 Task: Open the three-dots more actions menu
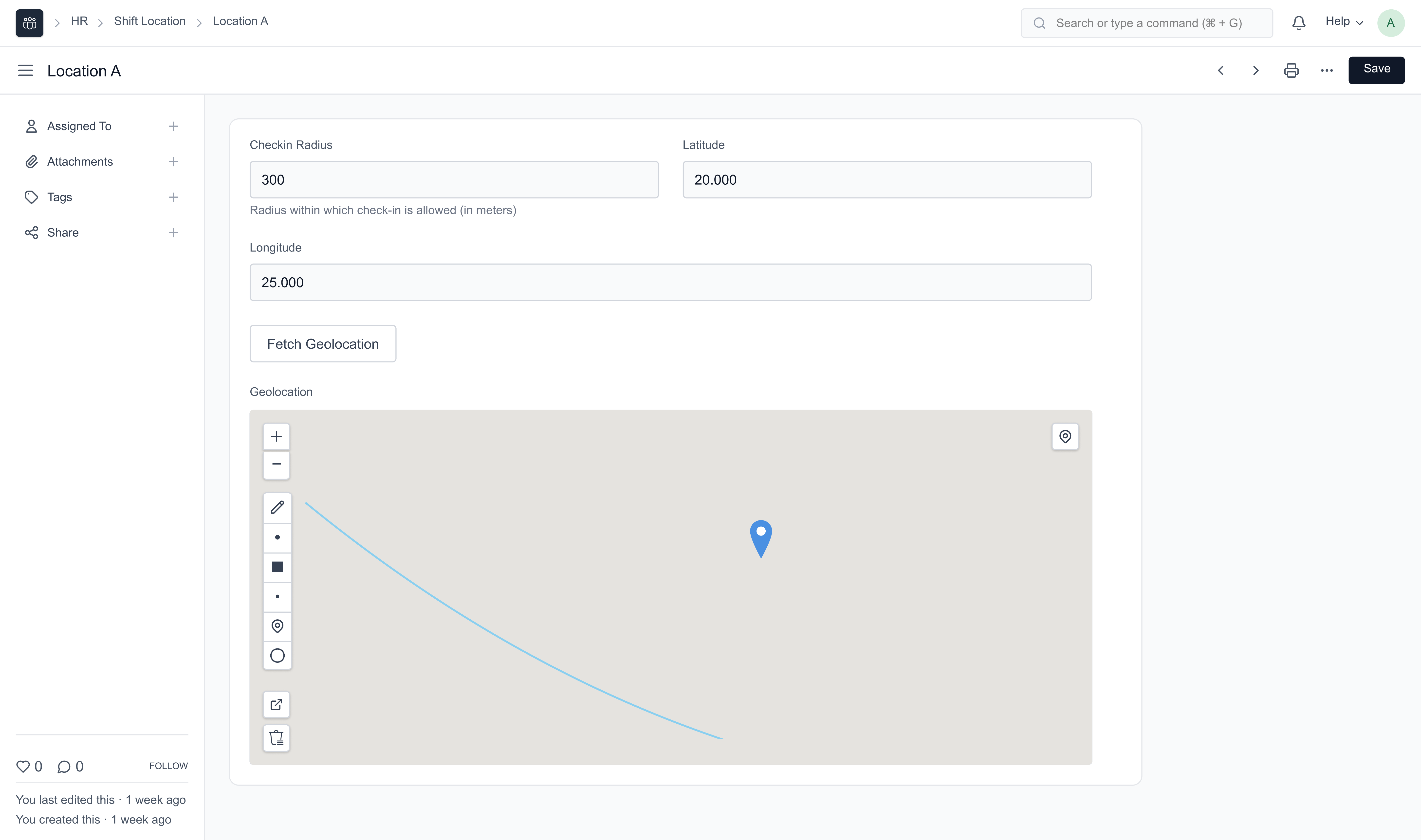(x=1327, y=71)
